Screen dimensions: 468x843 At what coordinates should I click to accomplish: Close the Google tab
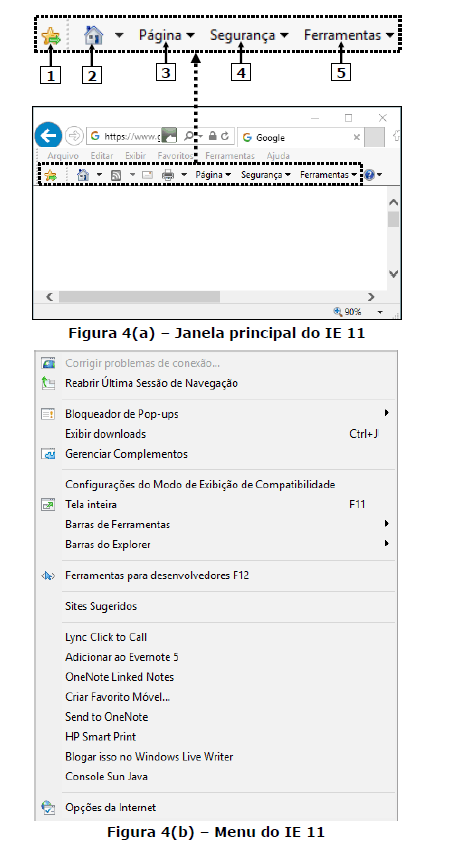point(356,137)
